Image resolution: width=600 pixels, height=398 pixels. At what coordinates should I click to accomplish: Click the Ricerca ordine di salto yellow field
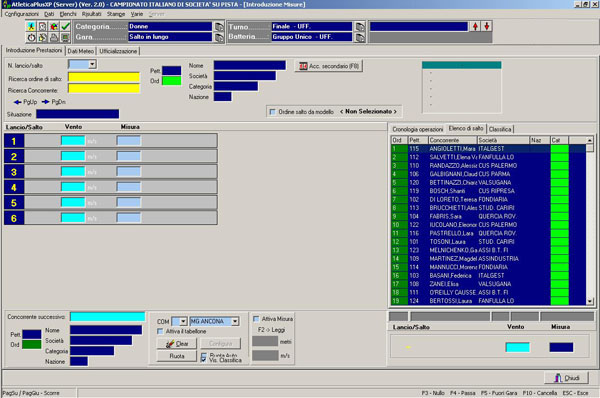[x=104, y=77]
